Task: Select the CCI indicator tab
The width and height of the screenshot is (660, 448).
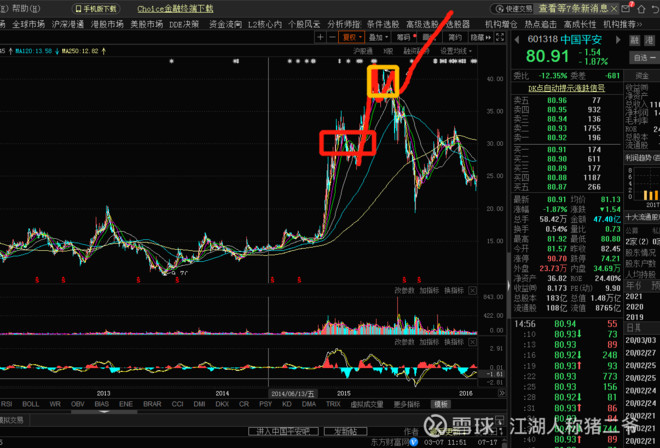Action: click(x=177, y=404)
